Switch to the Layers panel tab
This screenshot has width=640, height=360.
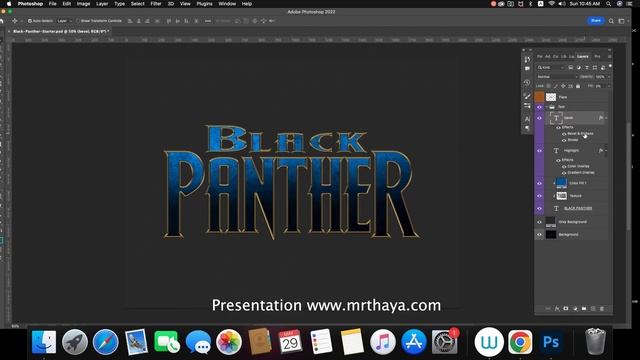click(582, 56)
